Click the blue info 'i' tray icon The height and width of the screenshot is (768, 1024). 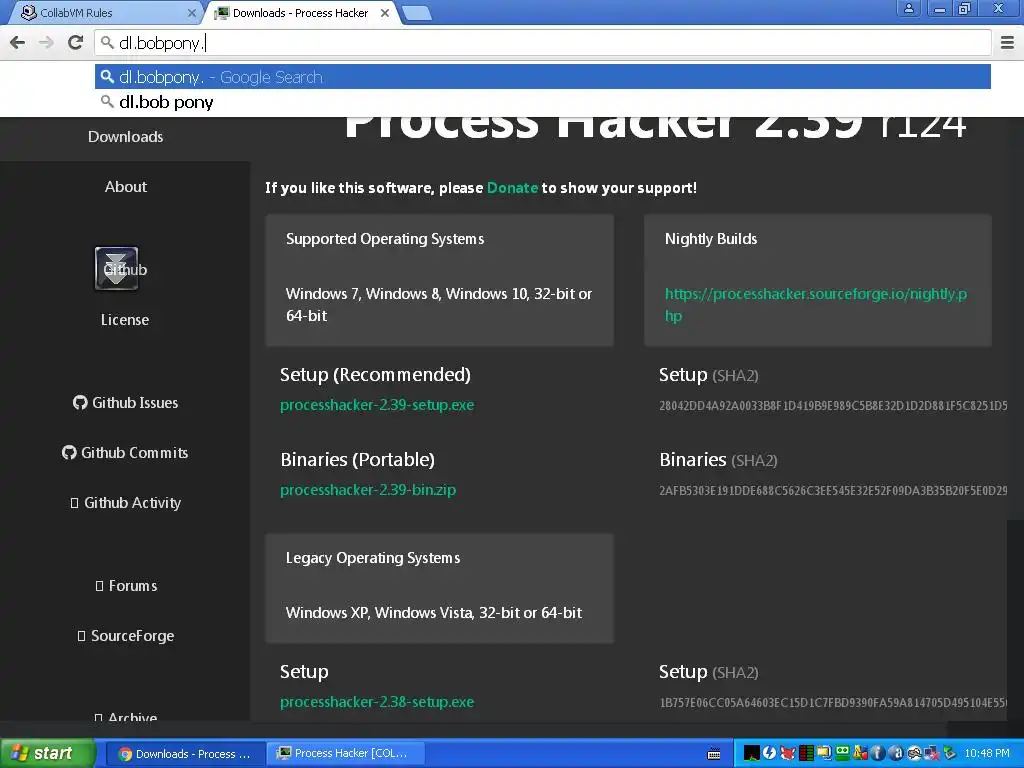(x=878, y=753)
